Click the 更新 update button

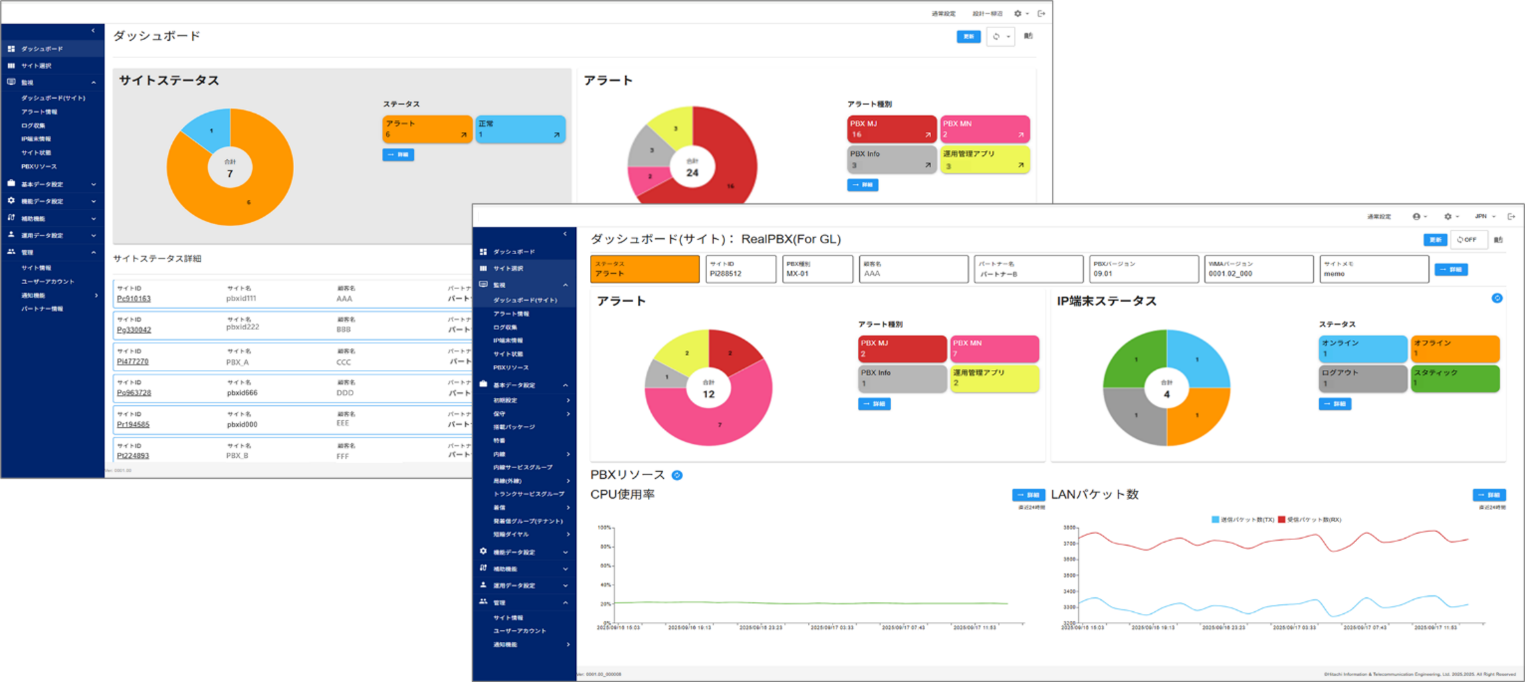pyautogui.click(x=1436, y=239)
